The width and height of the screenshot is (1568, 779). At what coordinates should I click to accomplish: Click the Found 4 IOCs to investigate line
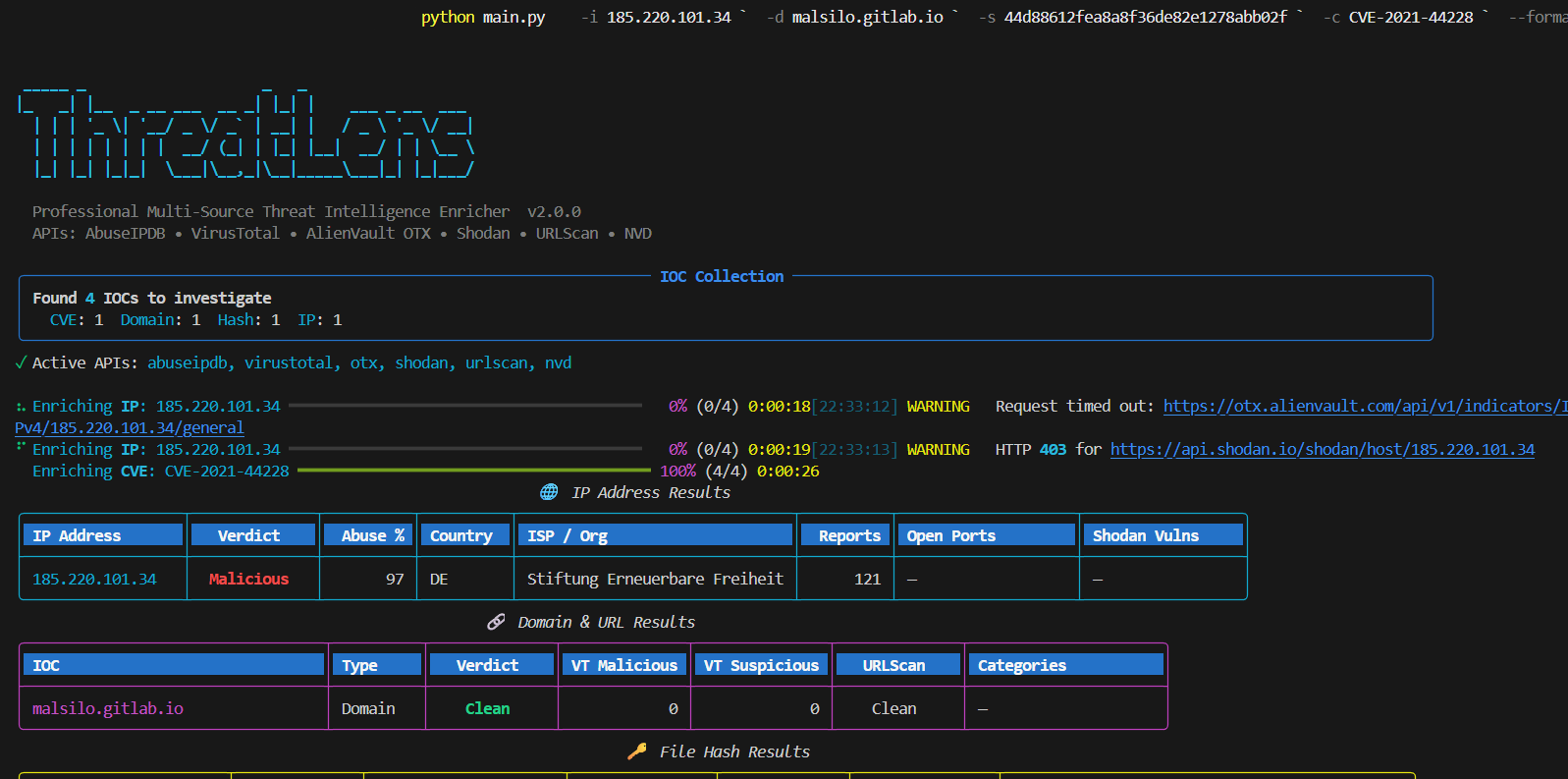(152, 298)
